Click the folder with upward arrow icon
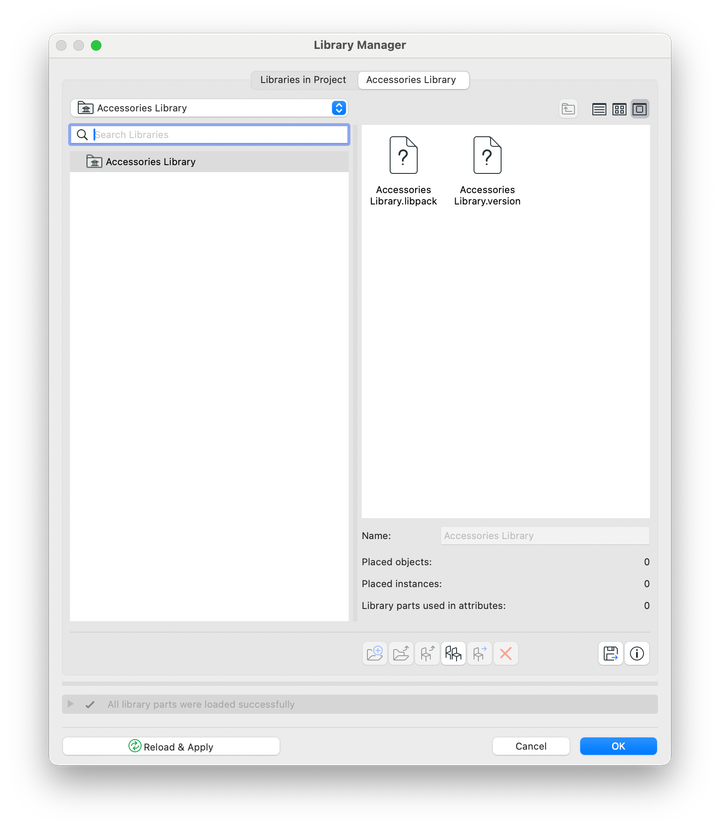720x830 pixels. pos(401,653)
